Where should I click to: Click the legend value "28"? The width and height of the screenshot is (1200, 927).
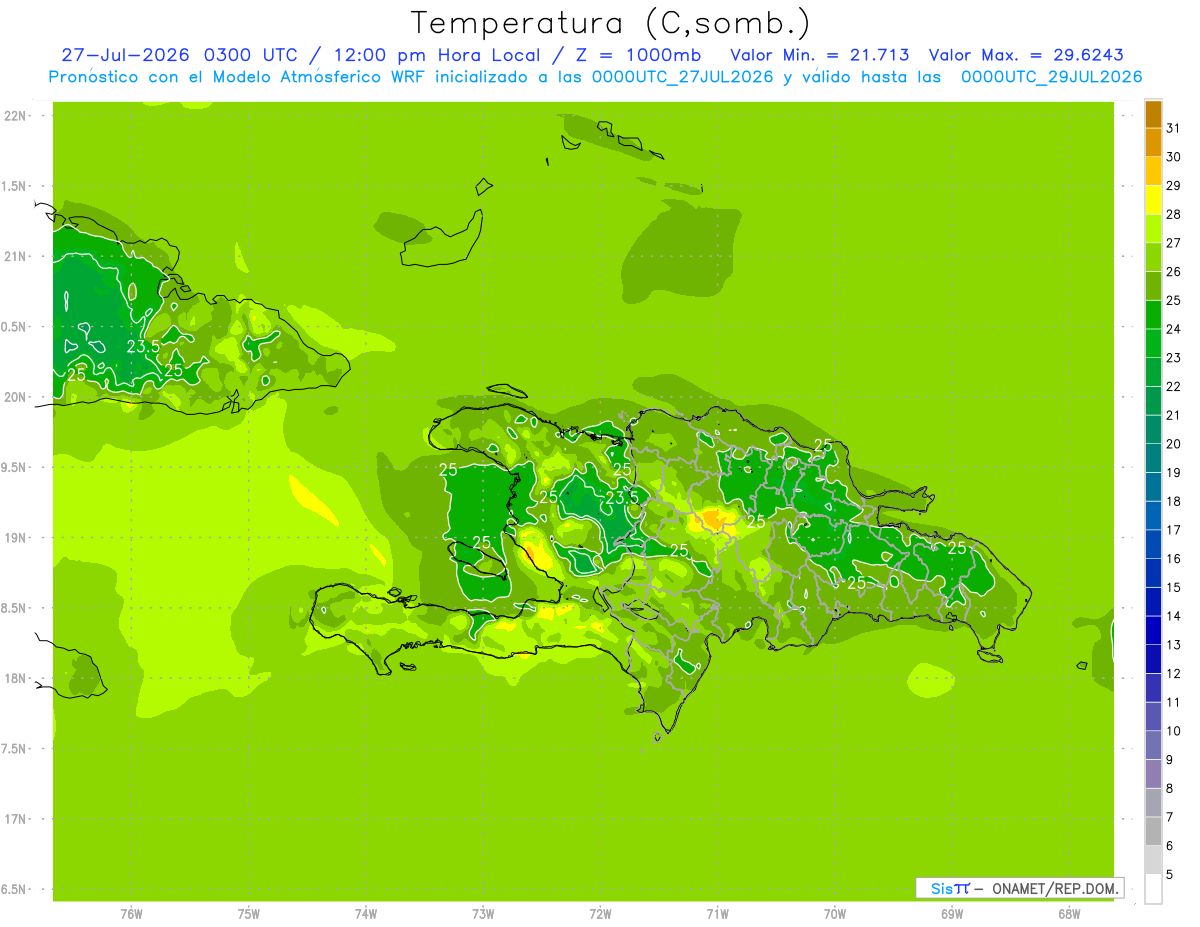coord(1173,214)
